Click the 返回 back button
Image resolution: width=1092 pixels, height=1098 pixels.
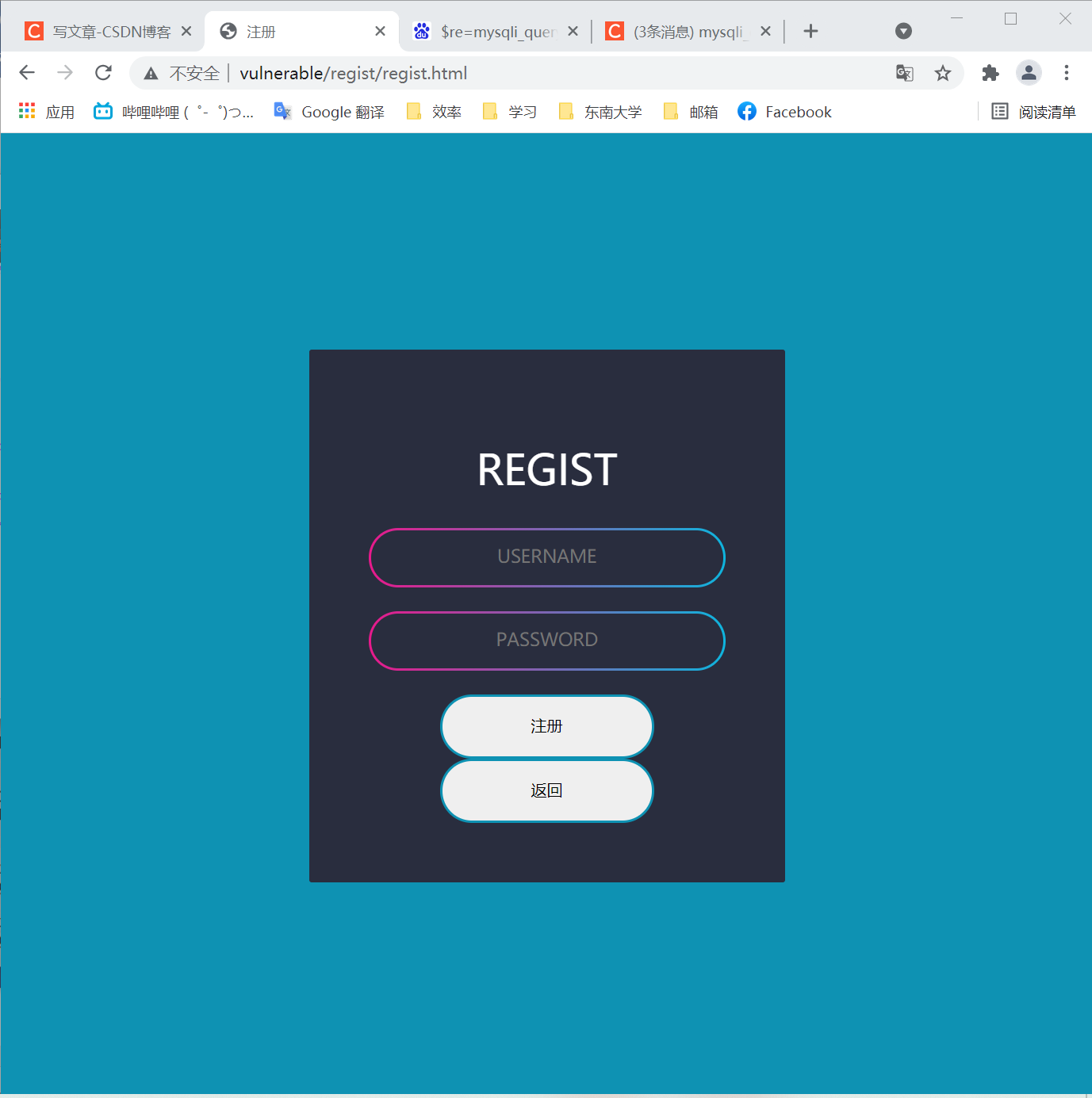click(x=547, y=790)
